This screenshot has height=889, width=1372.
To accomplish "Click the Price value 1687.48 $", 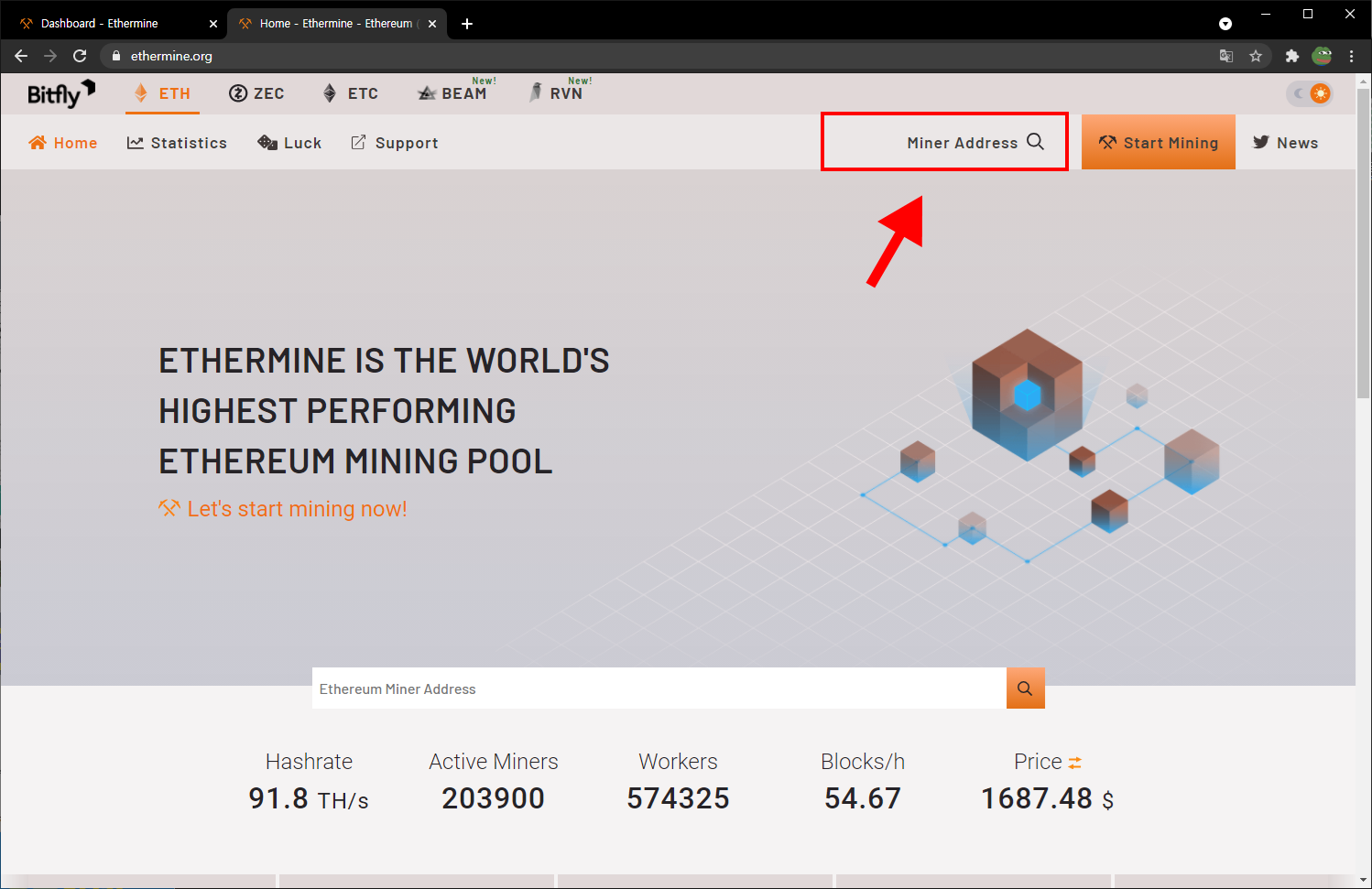I will [x=1048, y=799].
